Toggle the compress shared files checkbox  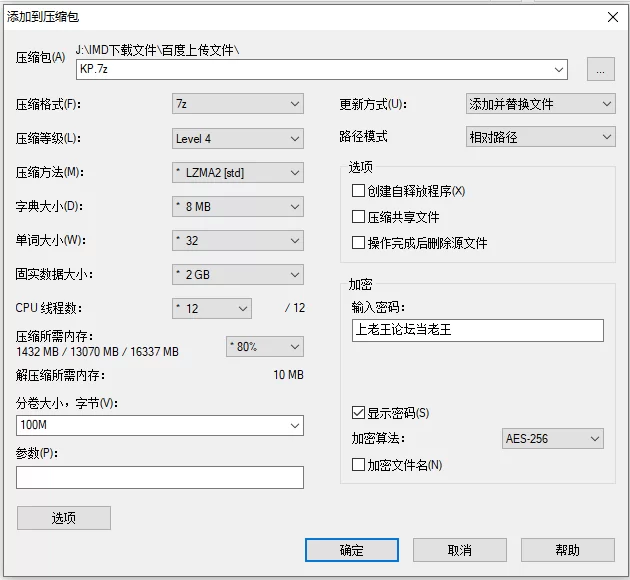pyautogui.click(x=359, y=217)
